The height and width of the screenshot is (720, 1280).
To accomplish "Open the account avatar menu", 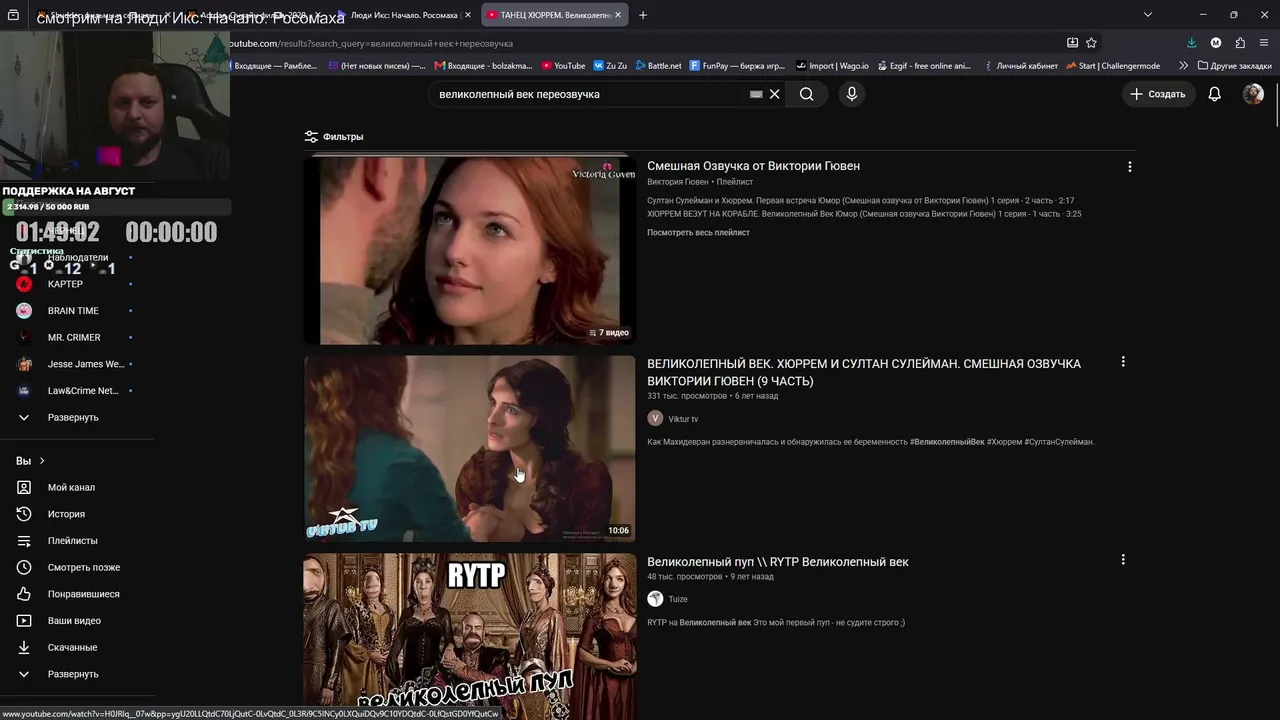I will (x=1253, y=94).
